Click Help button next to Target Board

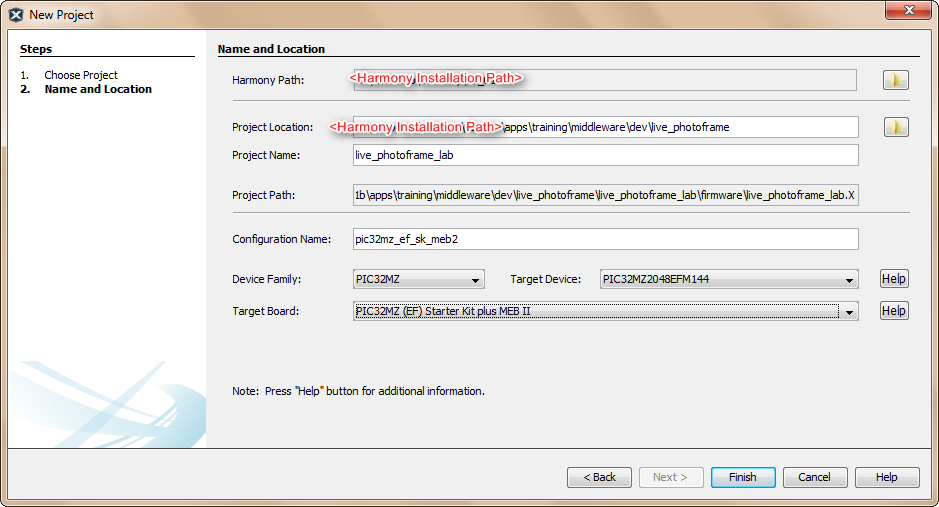point(893,311)
